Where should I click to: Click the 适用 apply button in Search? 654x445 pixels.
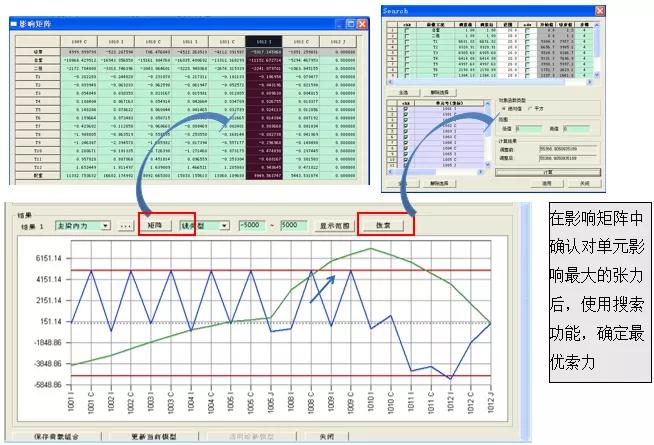tap(546, 183)
